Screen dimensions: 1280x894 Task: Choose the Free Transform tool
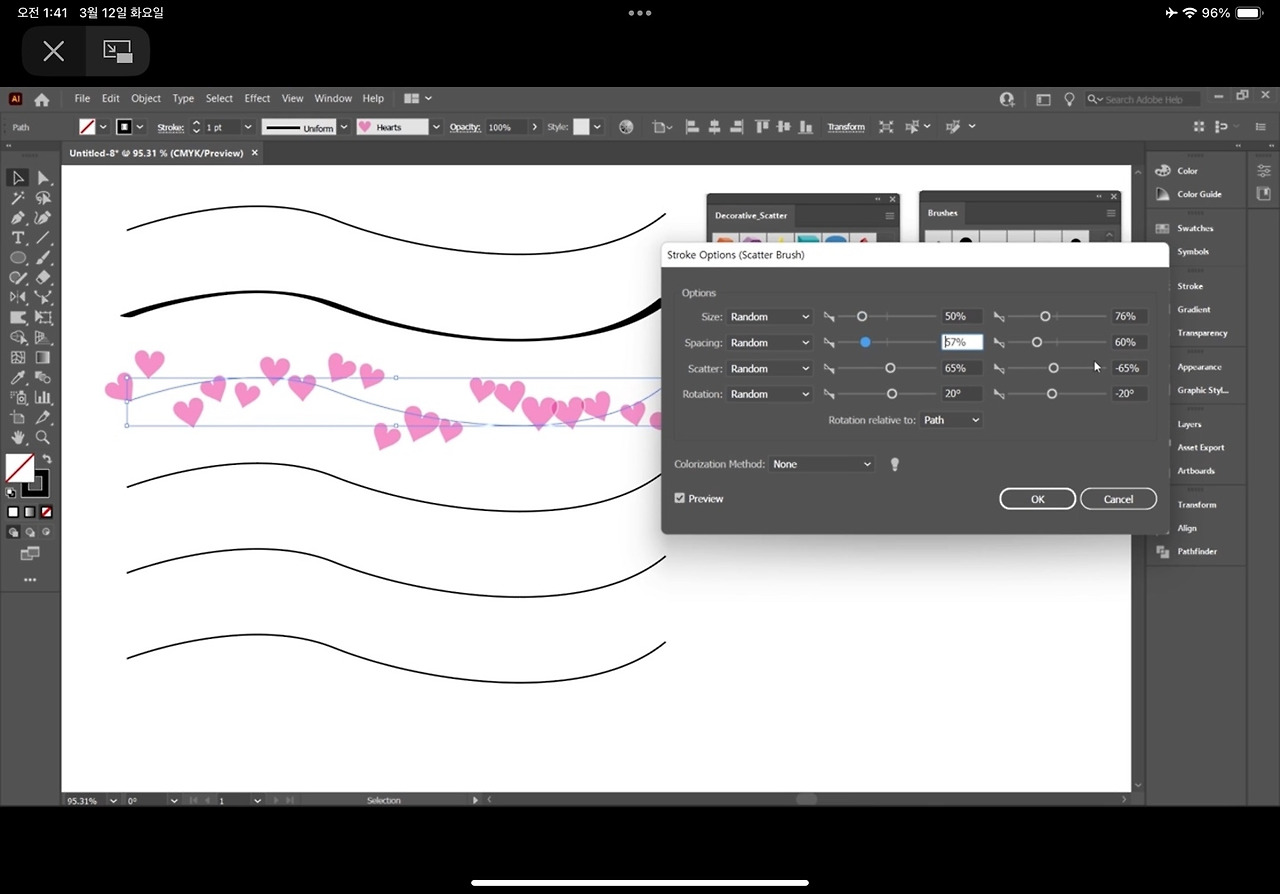pyautogui.click(x=43, y=318)
